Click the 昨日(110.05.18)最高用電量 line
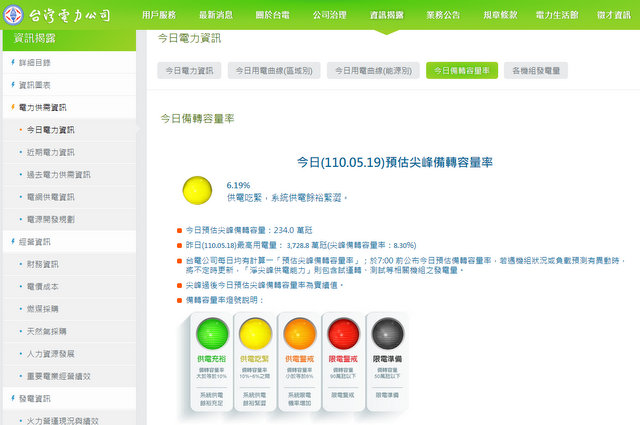The width and height of the screenshot is (640, 425). pos(301,245)
